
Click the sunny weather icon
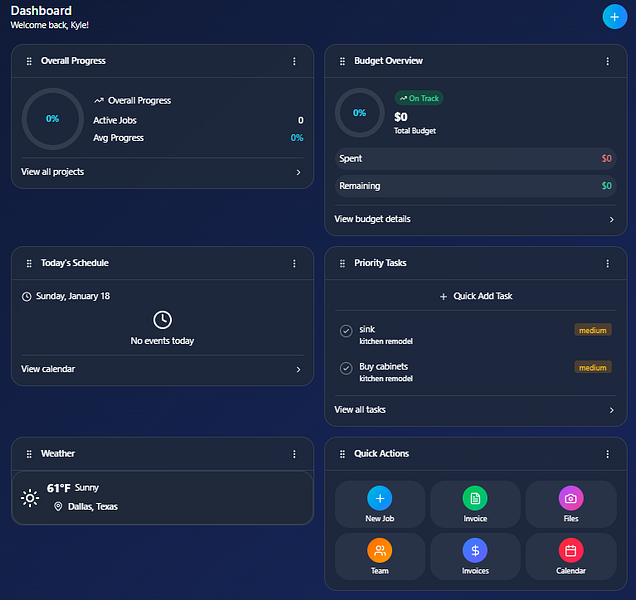point(30,498)
